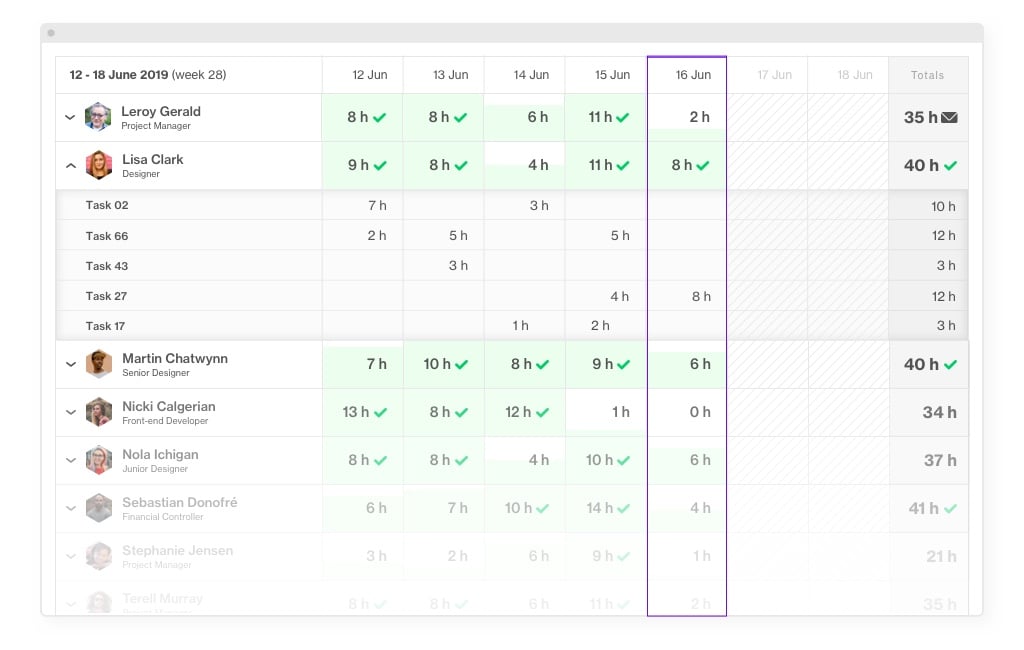This screenshot has width=1024, height=650.
Task: Click Stephanie Jensen's avatar photo
Action: (x=99, y=556)
